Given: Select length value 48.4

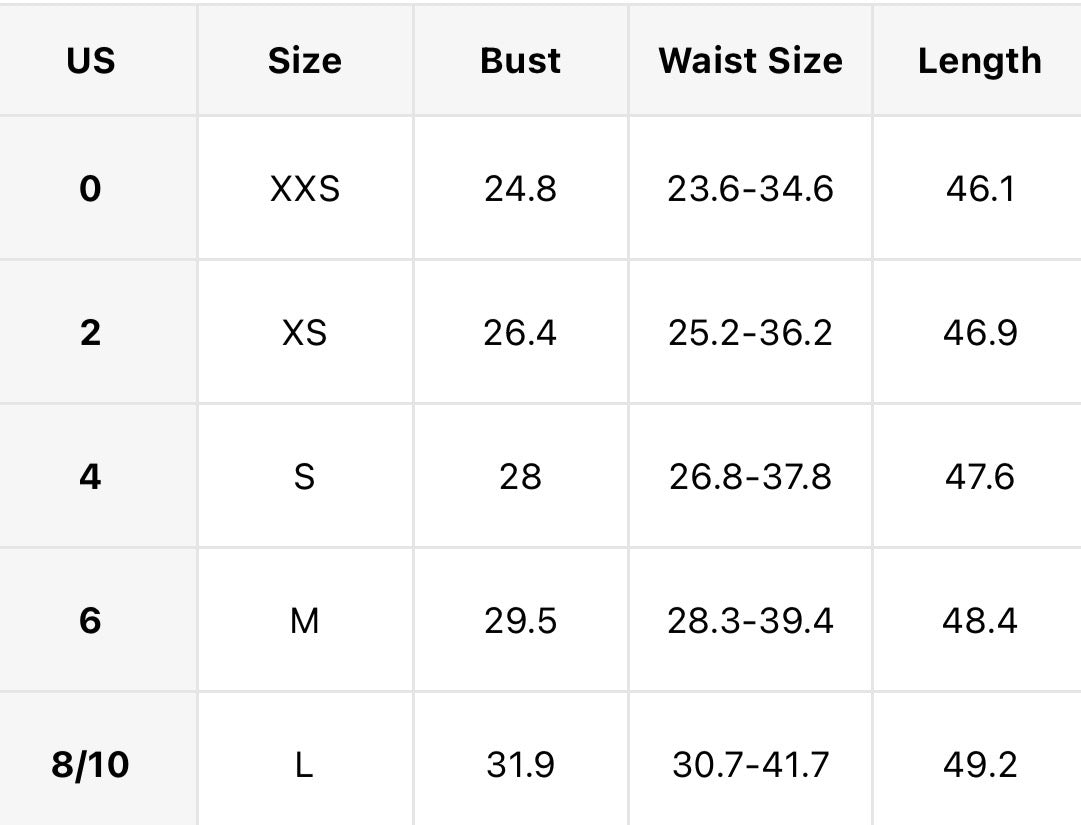Looking at the screenshot, I should (x=979, y=620).
